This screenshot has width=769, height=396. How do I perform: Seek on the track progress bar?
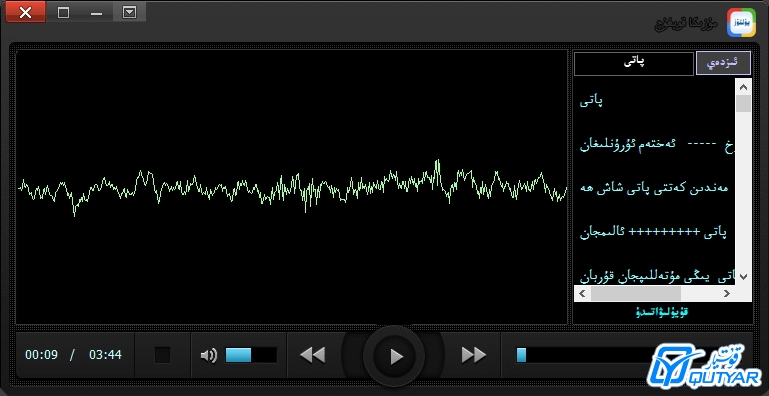tap(584, 355)
